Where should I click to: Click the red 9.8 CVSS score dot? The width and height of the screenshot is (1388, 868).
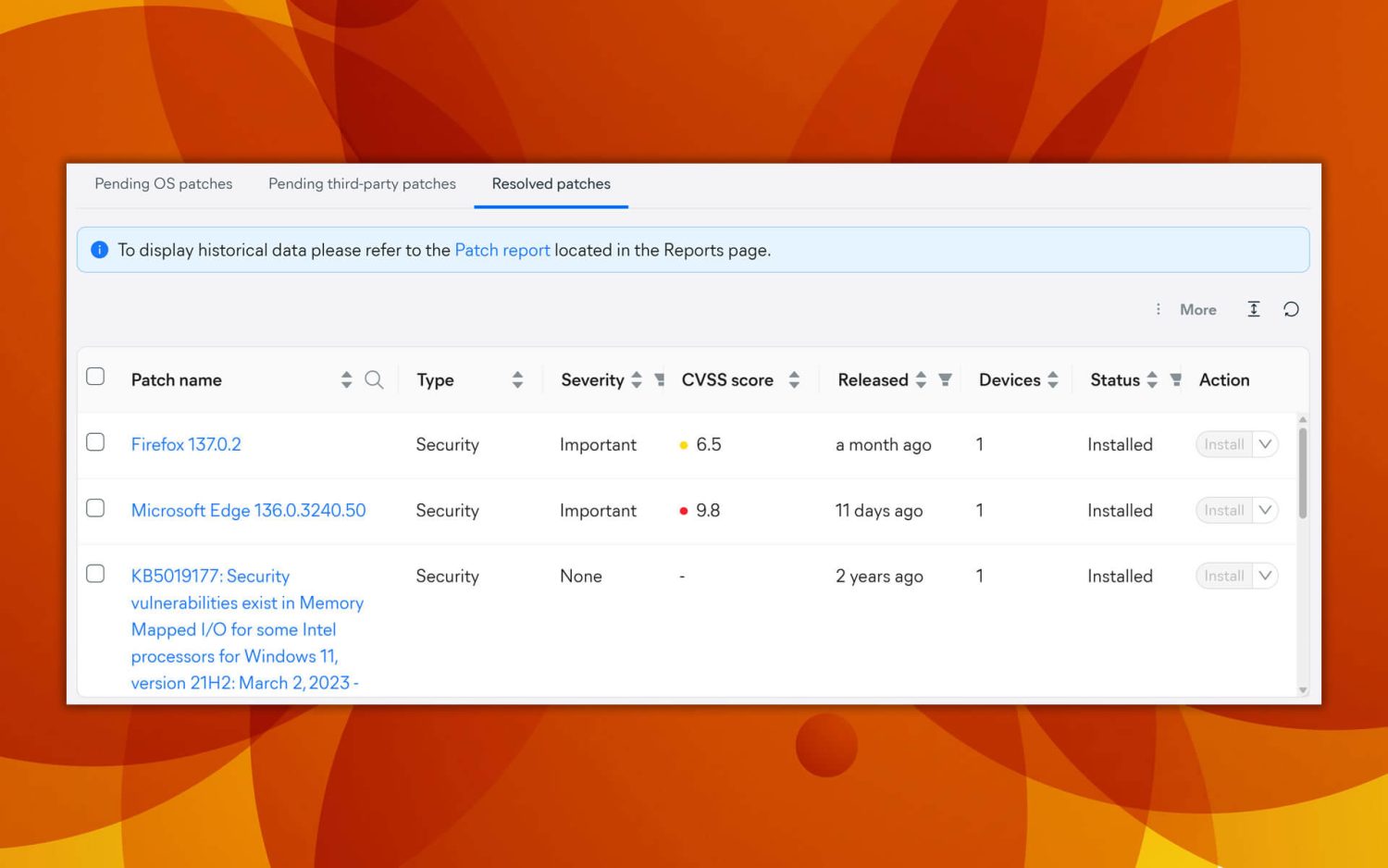tap(684, 510)
